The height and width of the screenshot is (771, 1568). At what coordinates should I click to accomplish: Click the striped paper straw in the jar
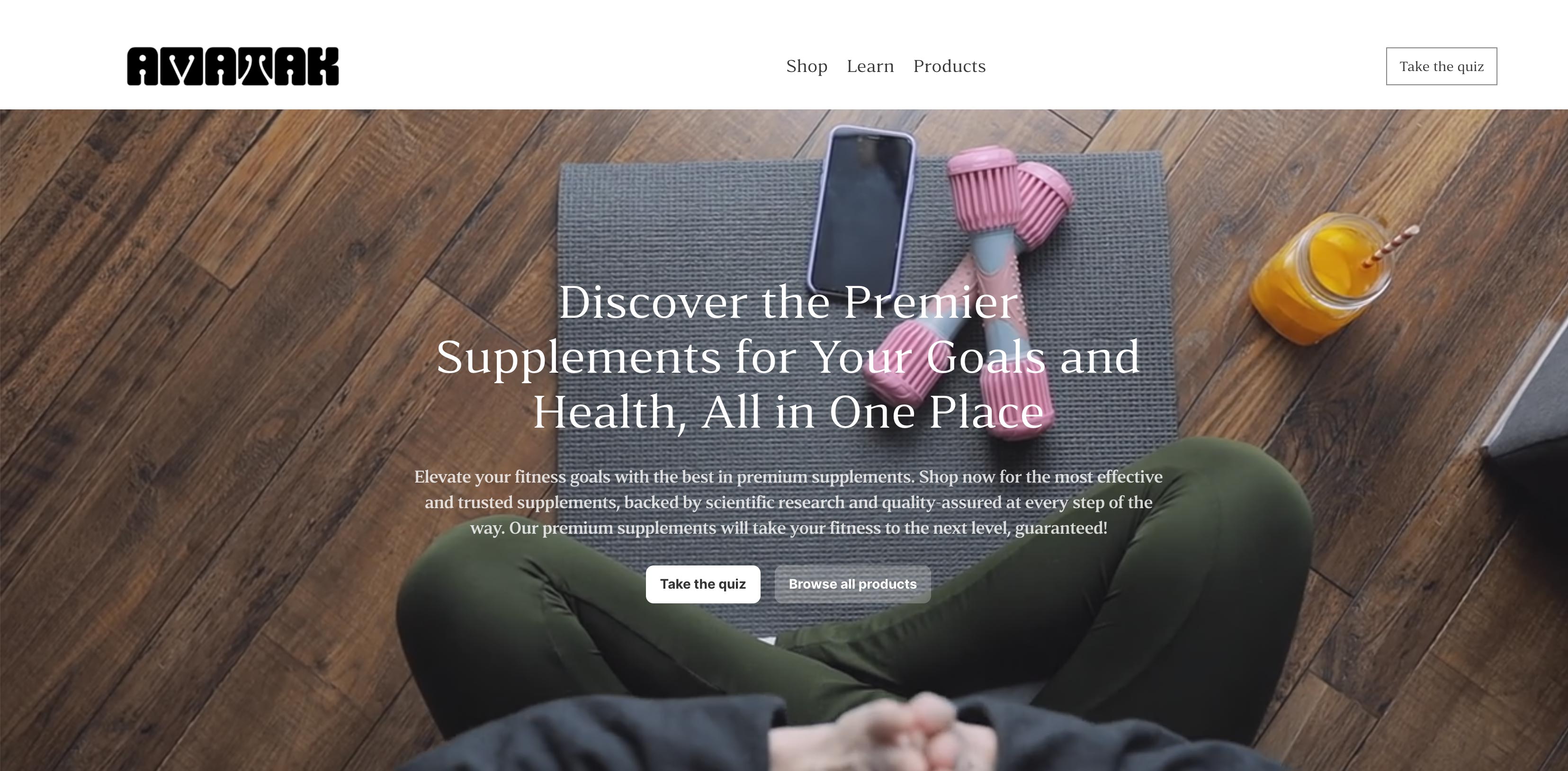1391,246
